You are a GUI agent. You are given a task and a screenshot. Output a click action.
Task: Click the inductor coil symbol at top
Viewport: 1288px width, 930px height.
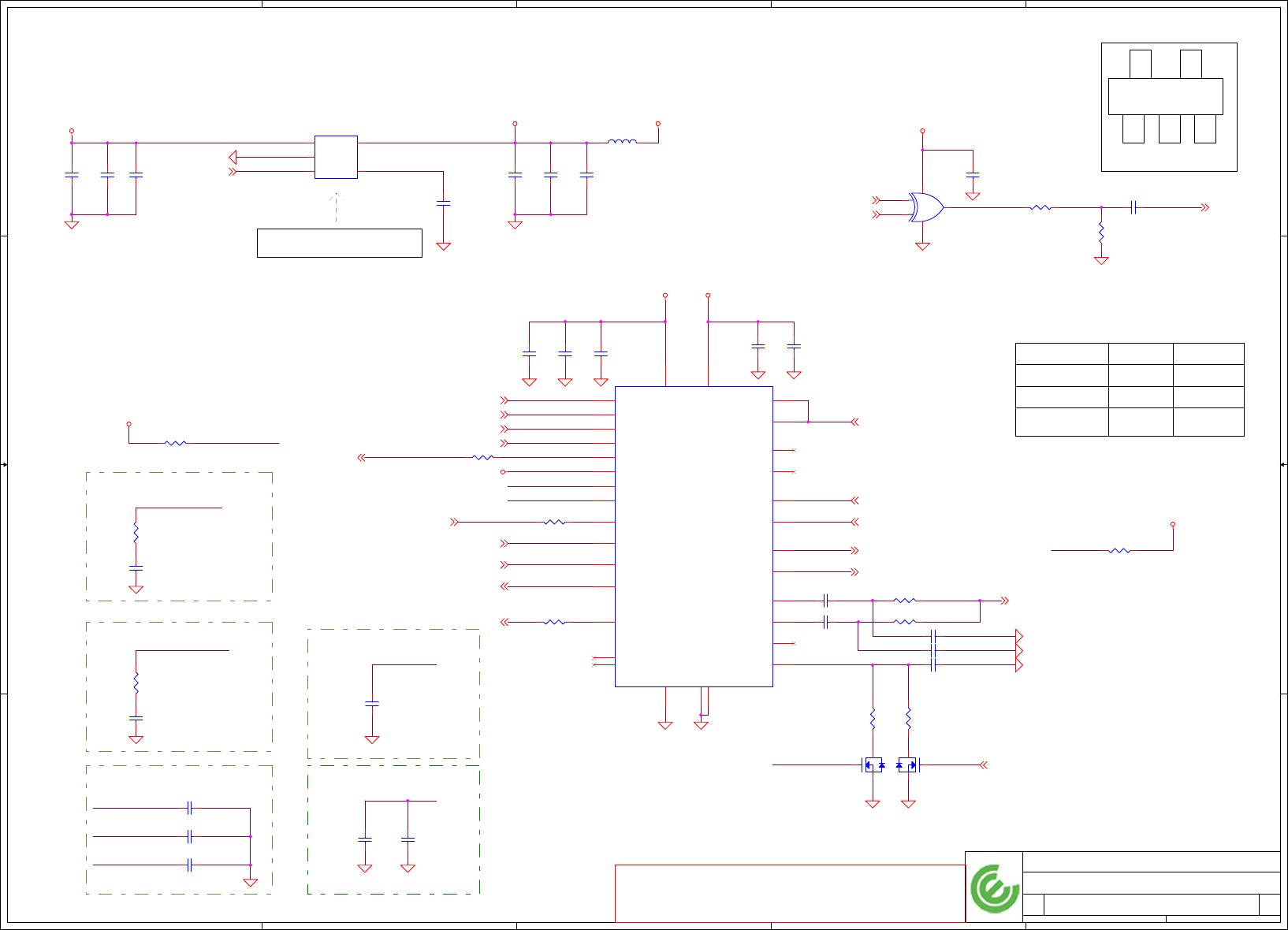[x=622, y=142]
